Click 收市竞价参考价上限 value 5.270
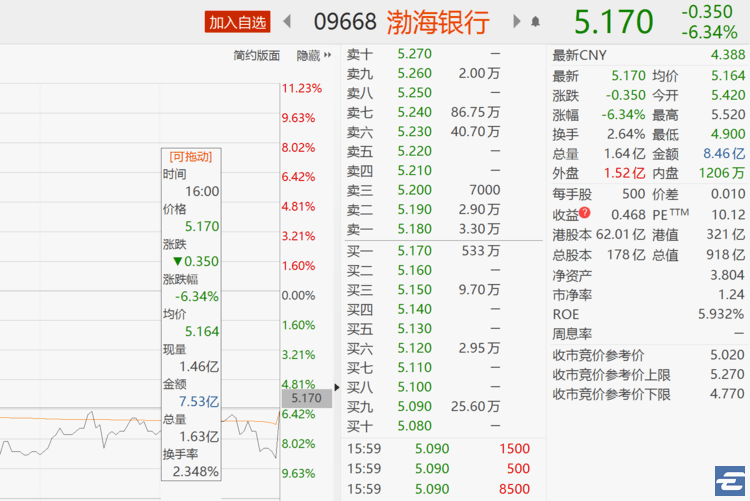750x501 pixels. point(727,374)
